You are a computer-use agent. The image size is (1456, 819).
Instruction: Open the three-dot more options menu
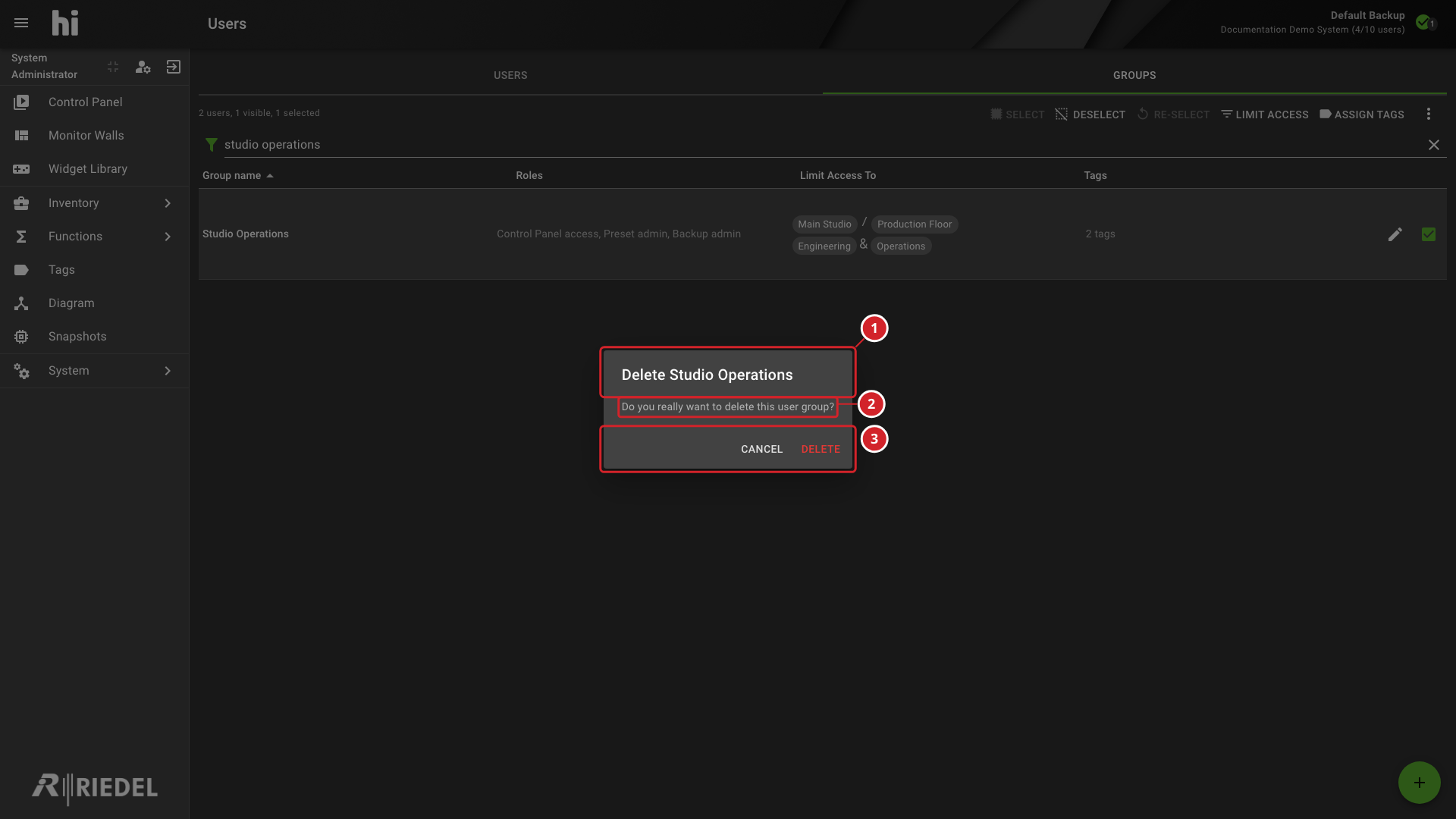(x=1429, y=114)
